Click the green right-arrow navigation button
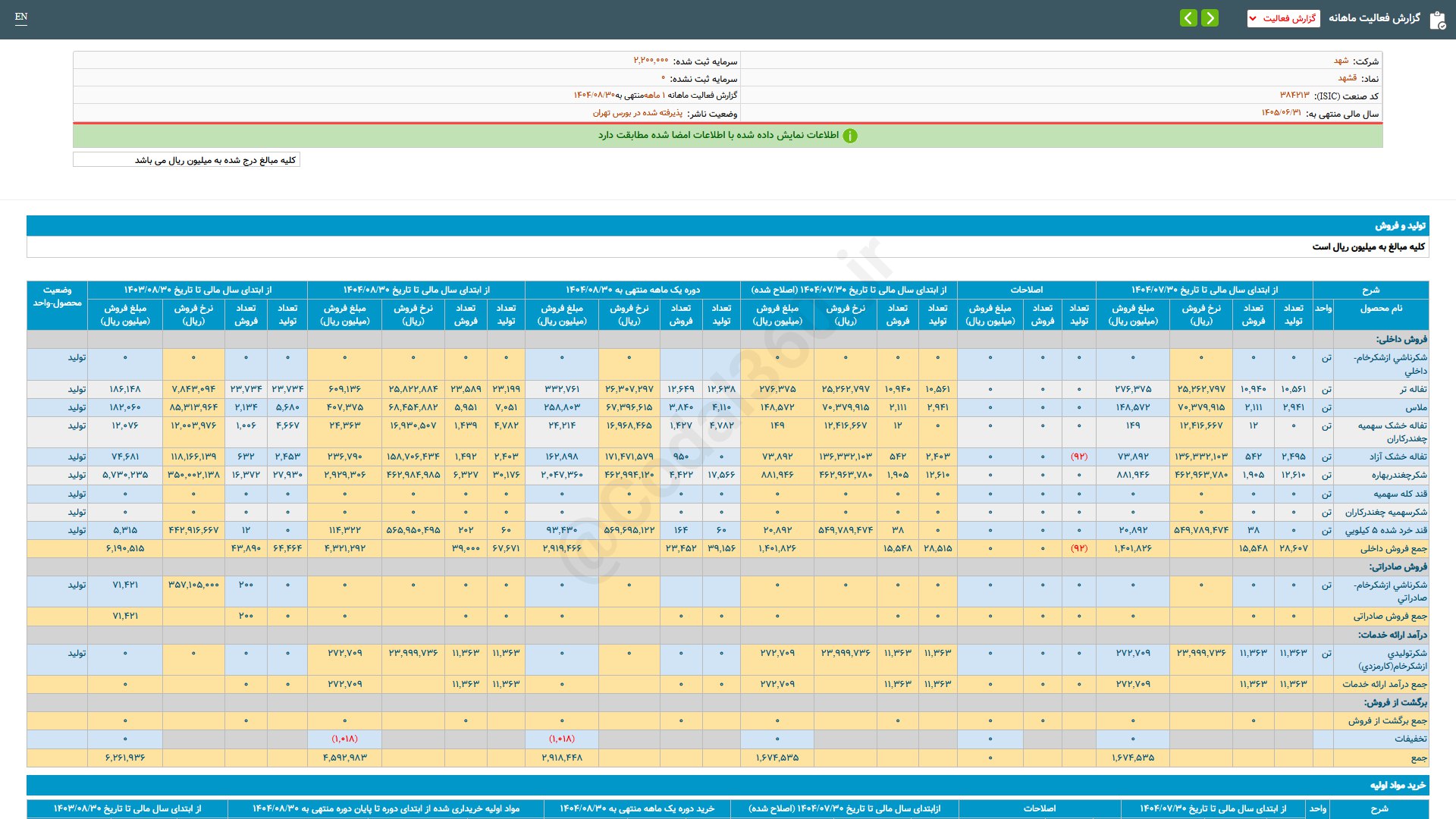 click(1210, 17)
